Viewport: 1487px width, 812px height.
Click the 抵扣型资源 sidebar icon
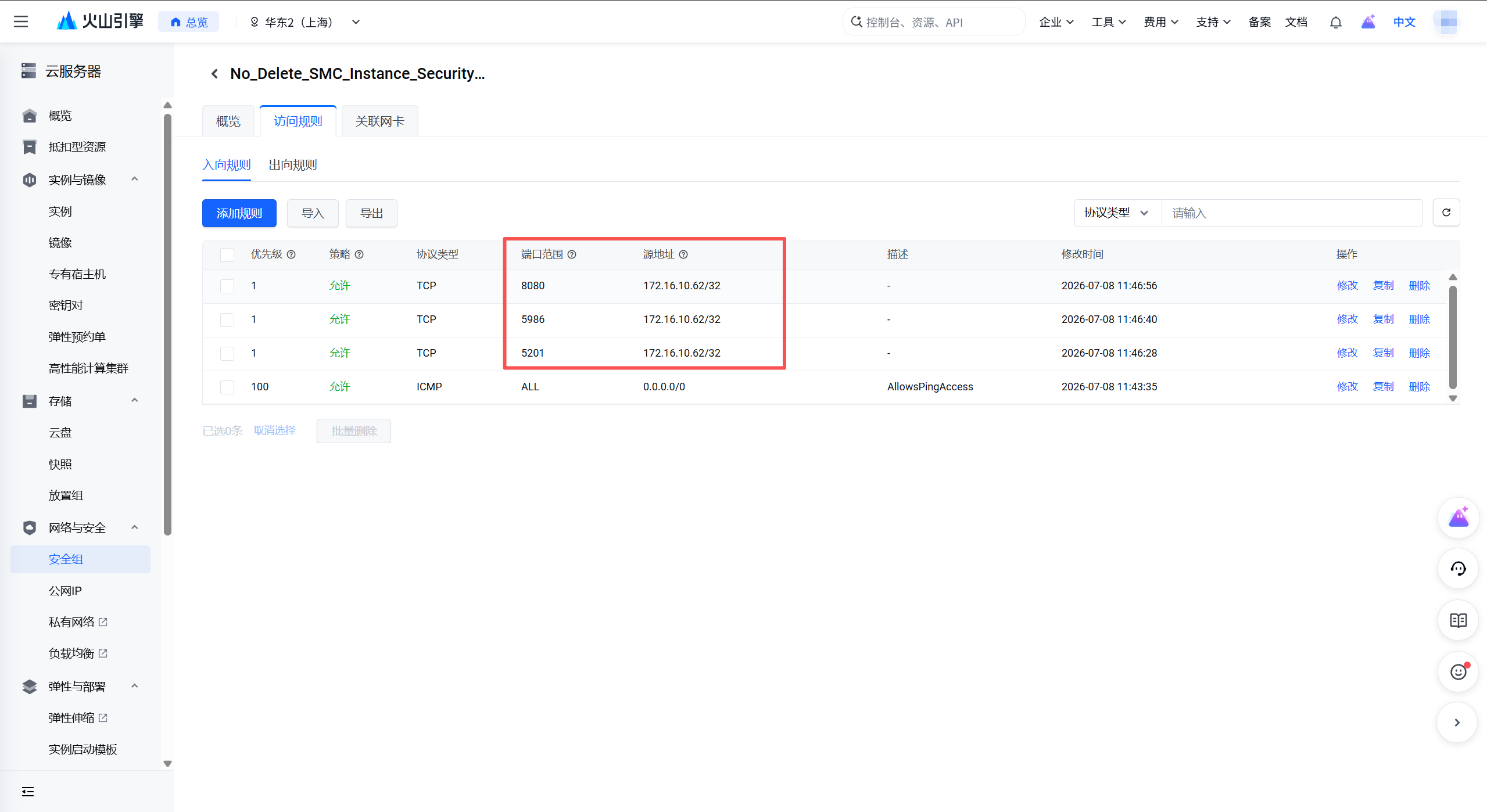(29, 147)
